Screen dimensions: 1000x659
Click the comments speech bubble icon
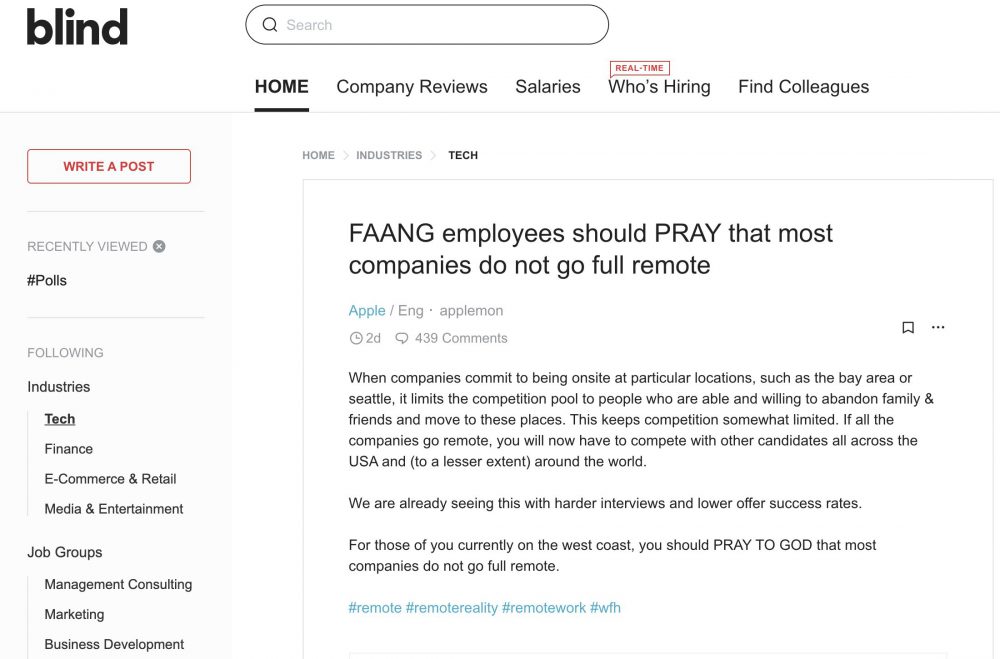tap(402, 338)
